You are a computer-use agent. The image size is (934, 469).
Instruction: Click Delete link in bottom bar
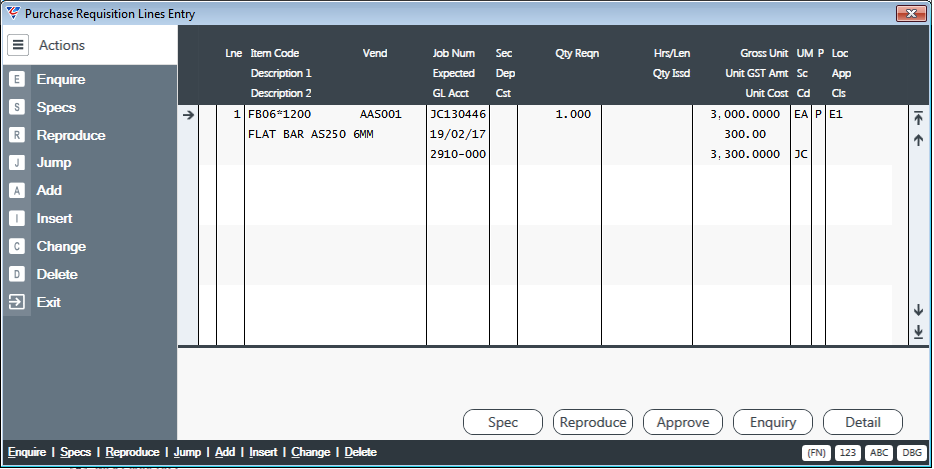pyautogui.click(x=360, y=452)
